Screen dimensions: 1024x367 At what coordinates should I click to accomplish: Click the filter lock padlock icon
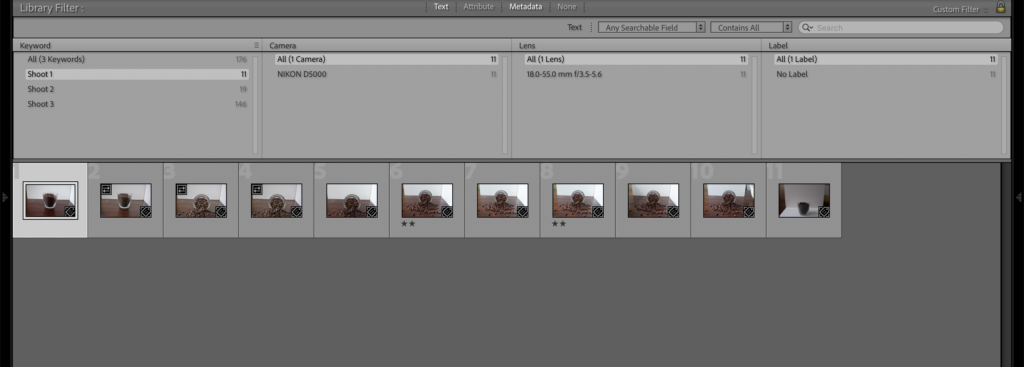tap(1000, 7)
